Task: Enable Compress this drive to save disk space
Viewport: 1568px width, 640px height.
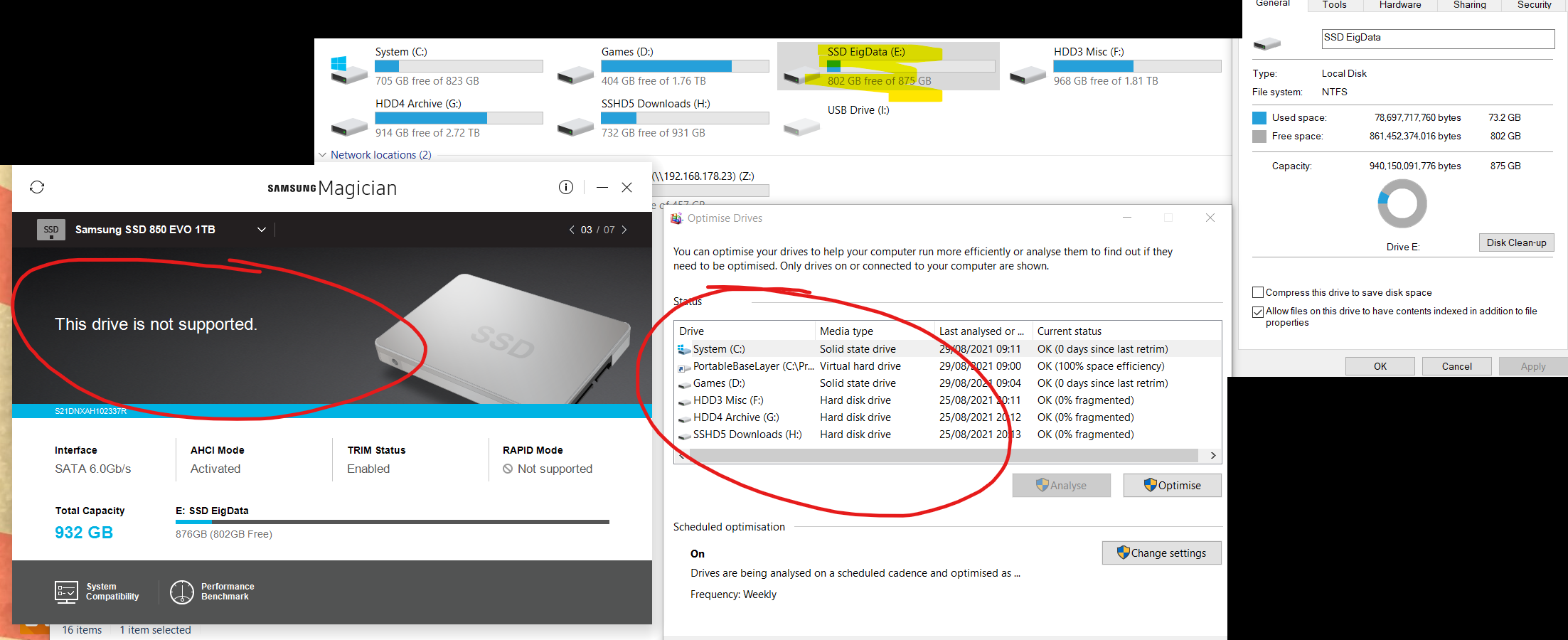Action: click(x=1258, y=292)
